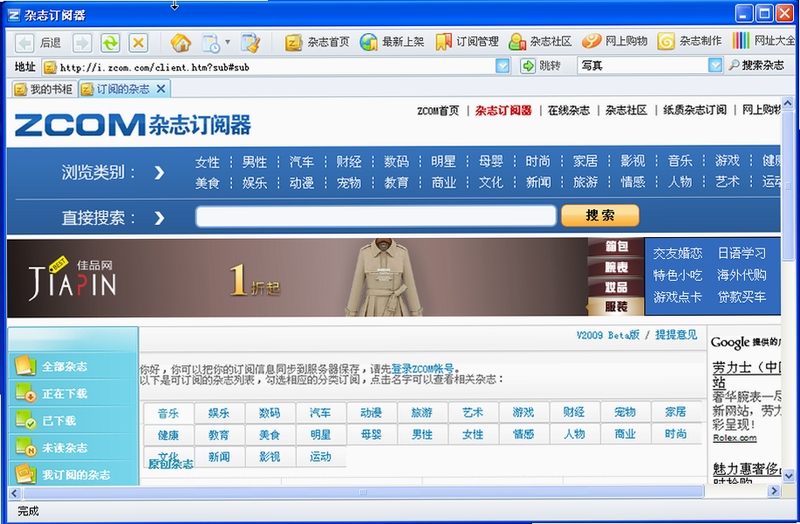Screen dimensions: 800x524
Task: Select 美食 in the browse categories bar
Action: [207, 183]
